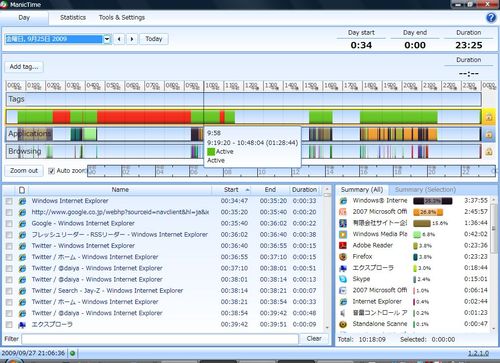Click the 23:25 Duration value

coord(469,45)
